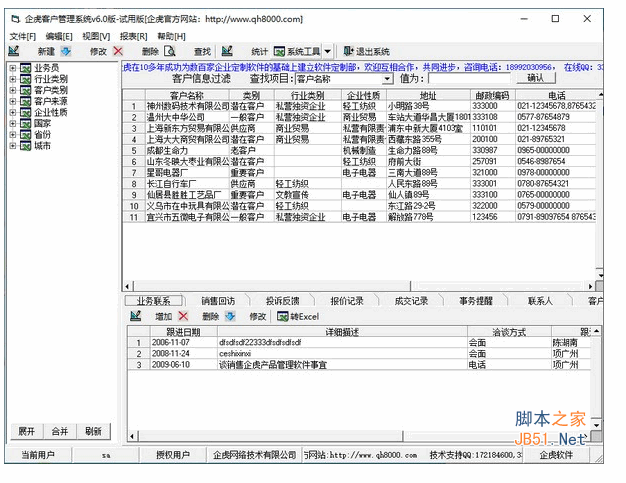The width and height of the screenshot is (626, 483).
Task: Open the 系统工具 dropdown arrow
Action: click(327, 51)
